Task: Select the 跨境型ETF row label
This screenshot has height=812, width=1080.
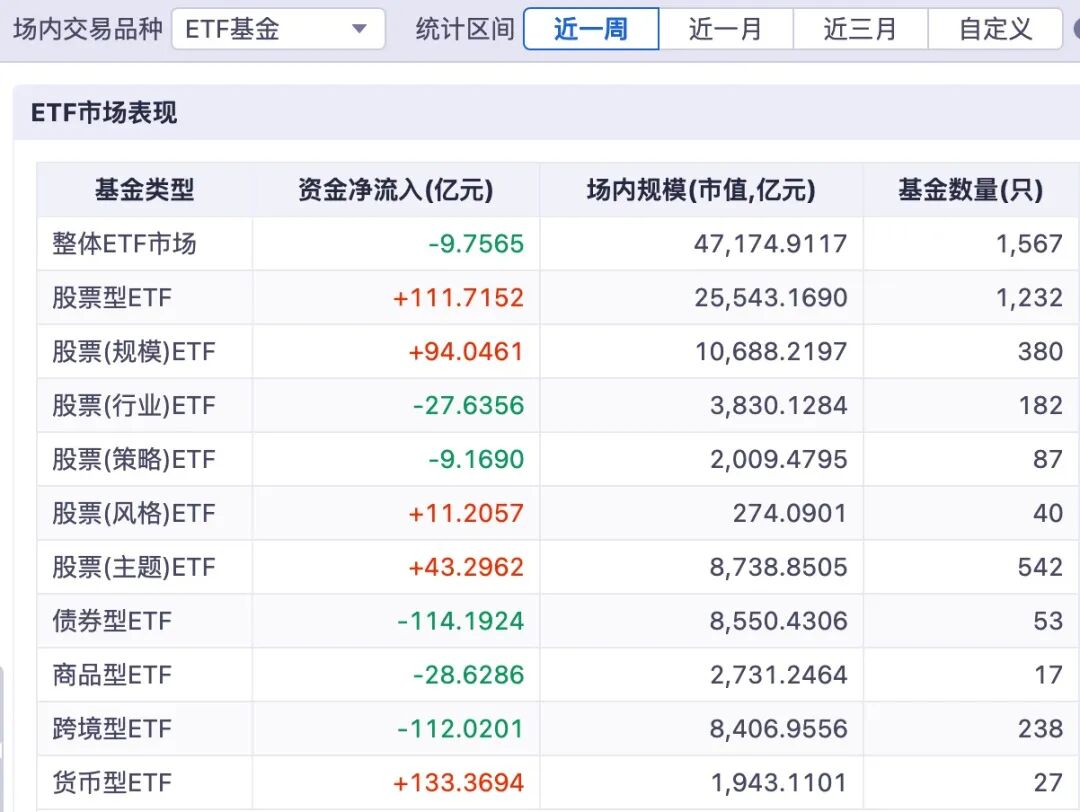Action: (x=112, y=729)
